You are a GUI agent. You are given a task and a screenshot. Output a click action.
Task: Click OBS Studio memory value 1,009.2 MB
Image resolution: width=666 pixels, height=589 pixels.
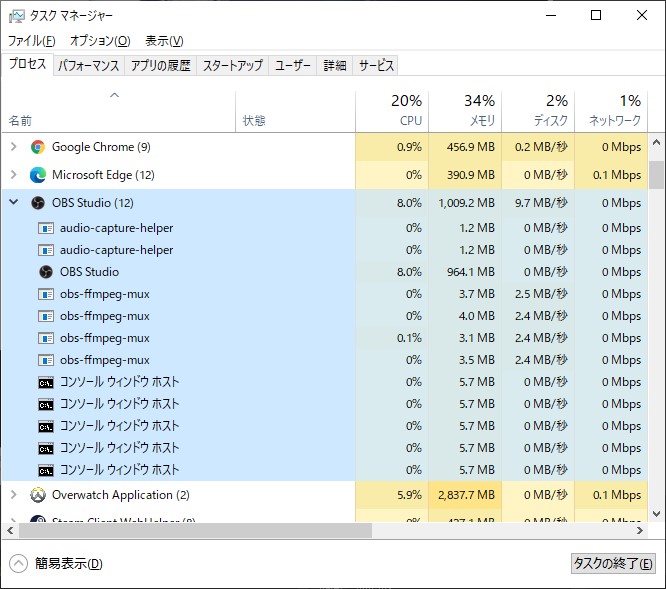(x=466, y=203)
